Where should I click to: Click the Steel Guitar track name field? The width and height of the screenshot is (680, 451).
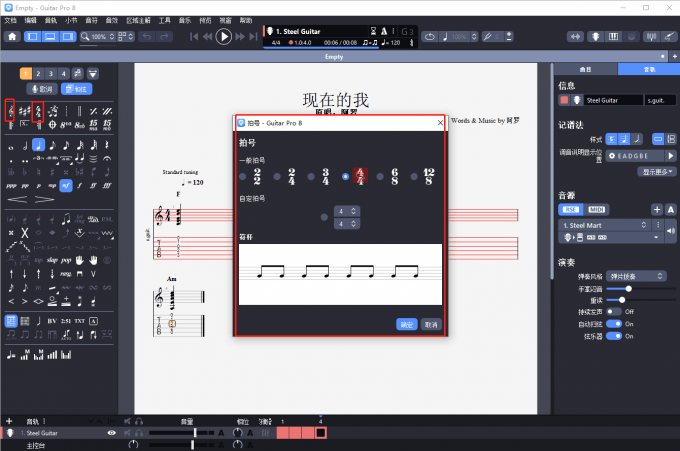pos(613,100)
